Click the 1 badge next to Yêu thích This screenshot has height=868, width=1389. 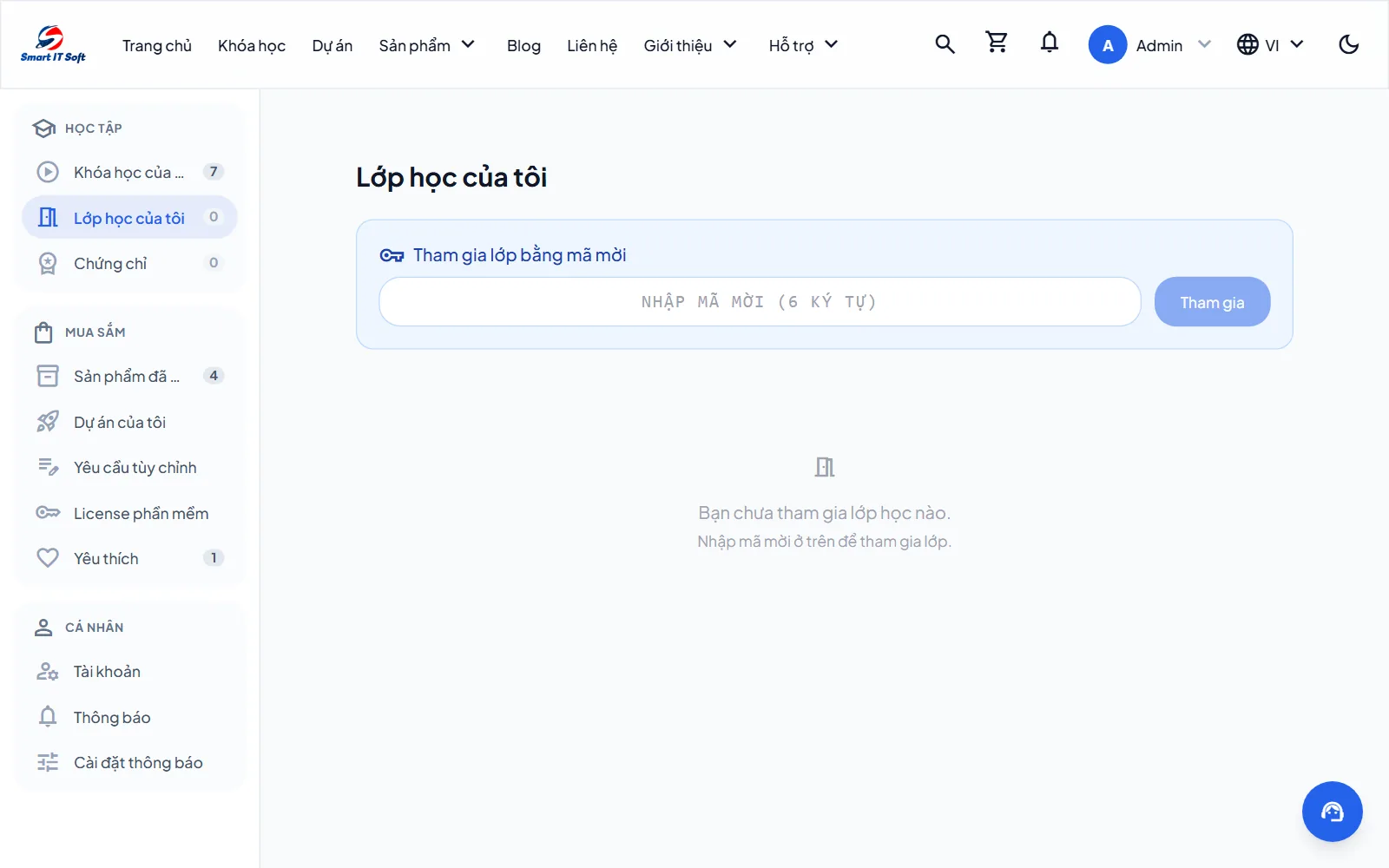click(214, 557)
